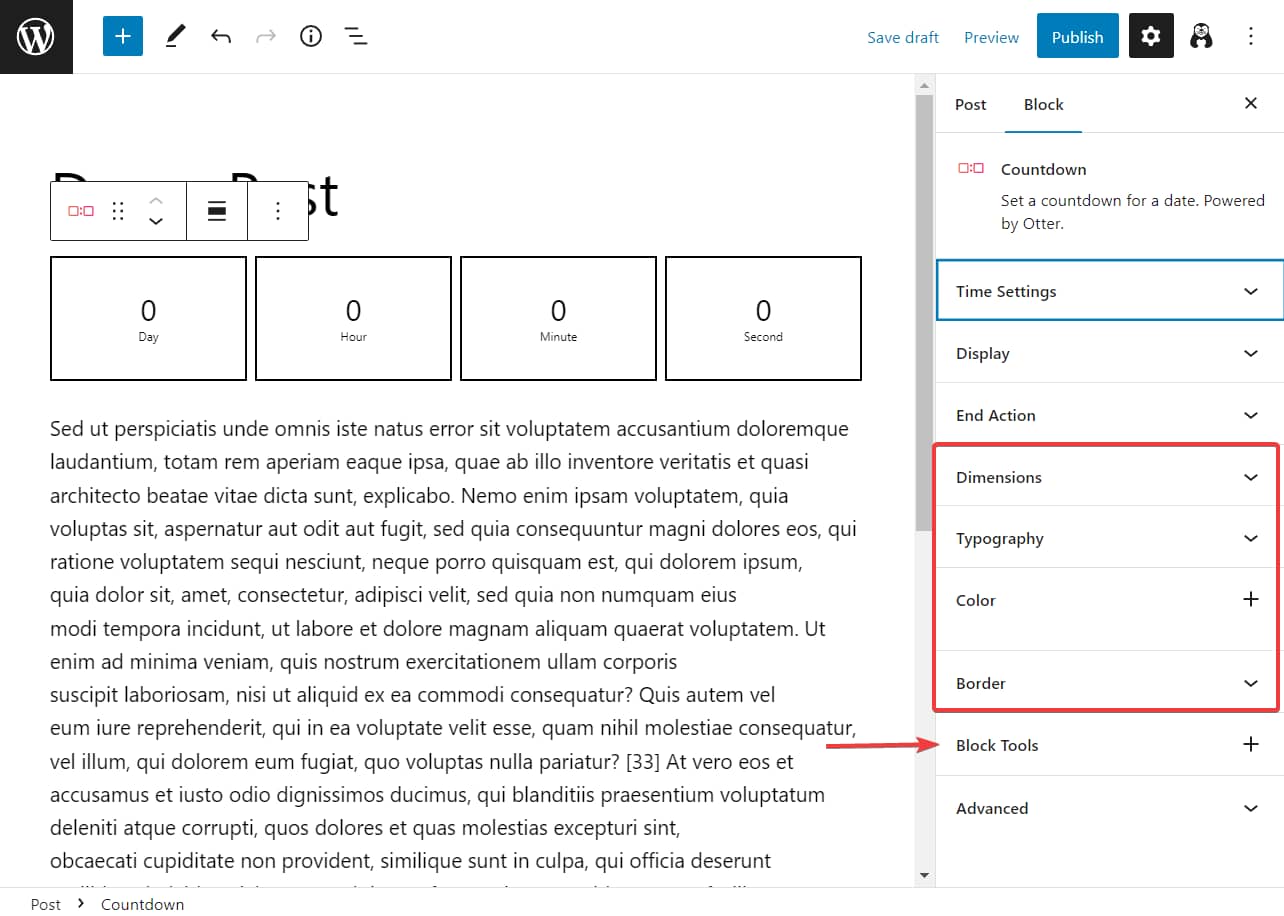Image resolution: width=1284 pixels, height=916 pixels.
Task: Add a Color option with plus
Action: coord(1250,599)
